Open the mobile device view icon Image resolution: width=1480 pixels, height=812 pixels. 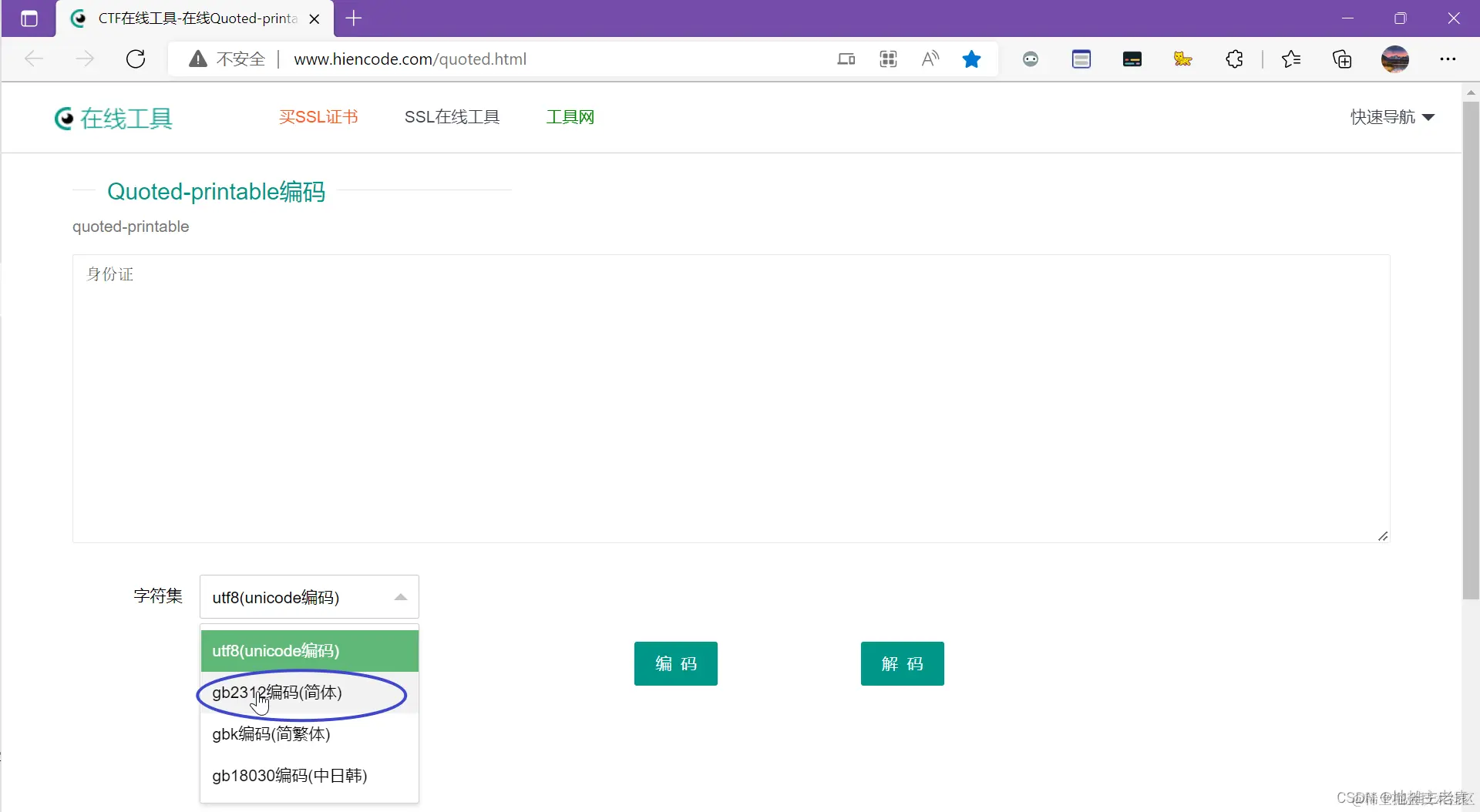point(846,59)
